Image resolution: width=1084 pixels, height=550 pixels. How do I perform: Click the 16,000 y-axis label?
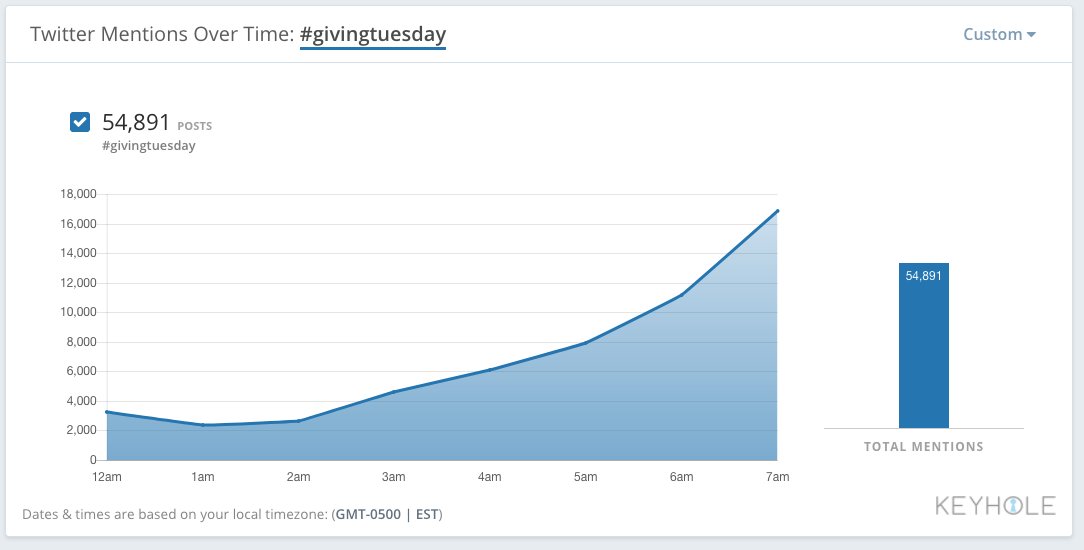click(77, 224)
